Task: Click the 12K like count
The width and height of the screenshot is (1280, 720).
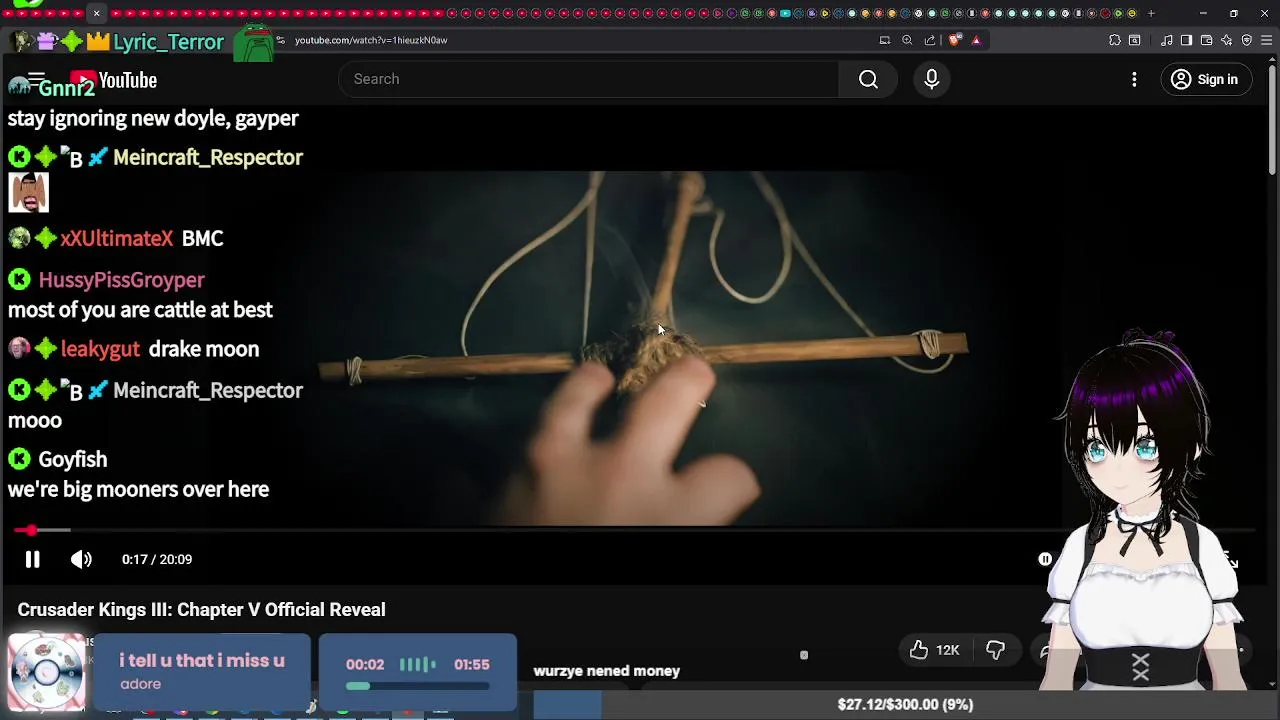Action: coord(947,650)
